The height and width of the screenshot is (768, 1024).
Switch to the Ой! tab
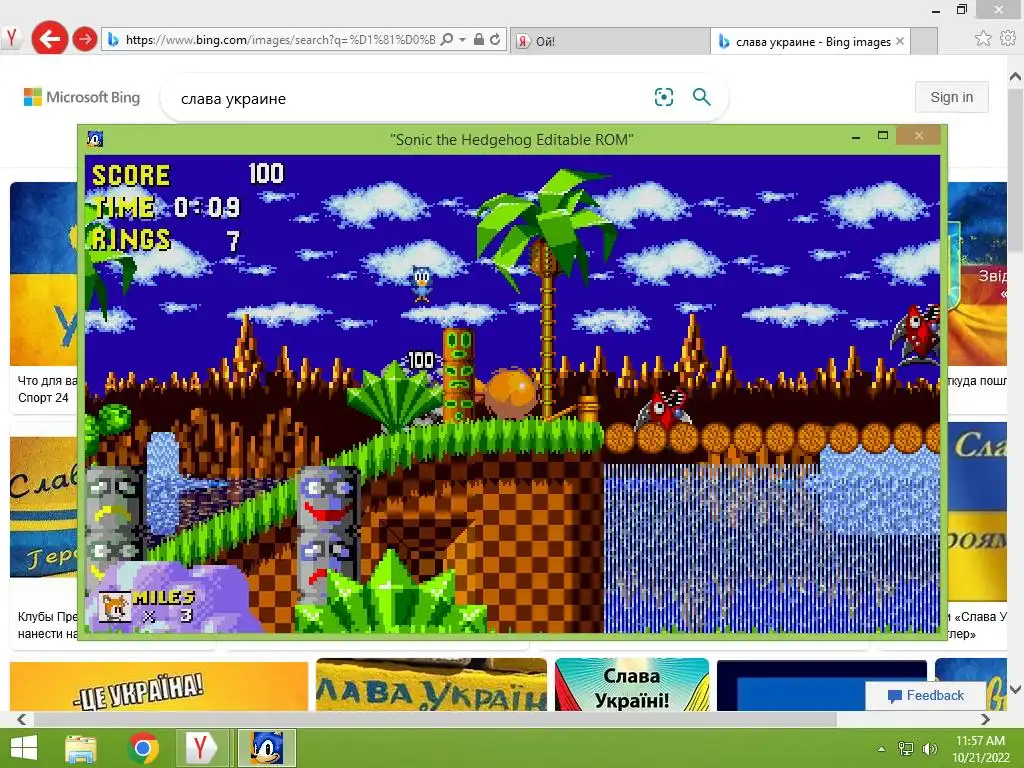click(x=609, y=41)
